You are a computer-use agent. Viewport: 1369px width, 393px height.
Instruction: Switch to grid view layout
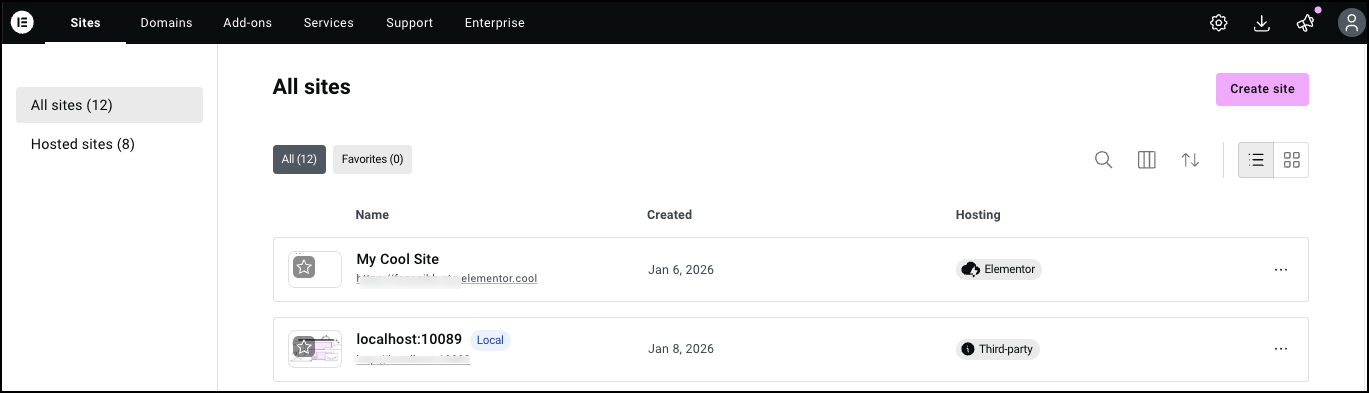pos(1291,160)
